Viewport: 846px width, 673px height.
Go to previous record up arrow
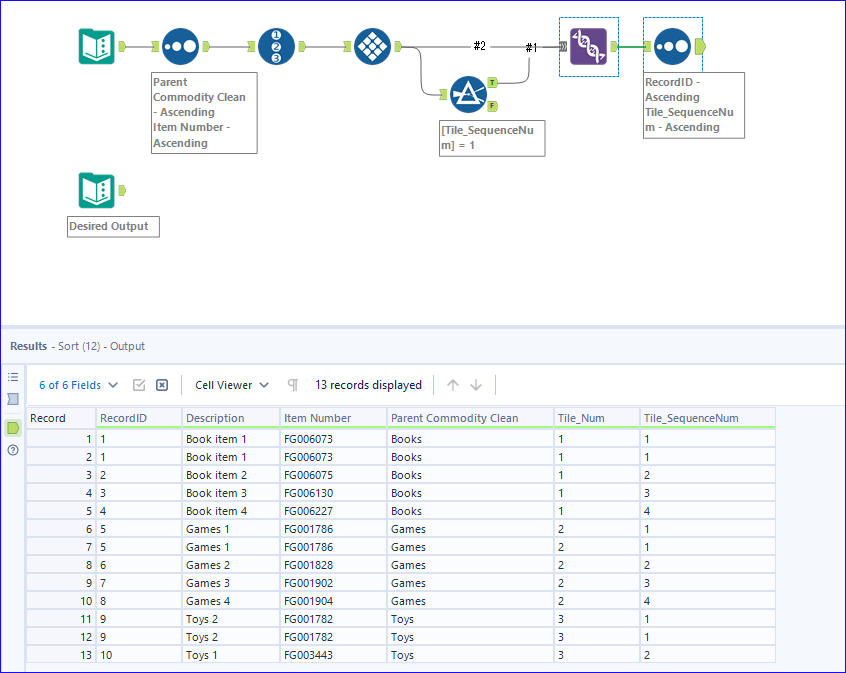pos(453,385)
